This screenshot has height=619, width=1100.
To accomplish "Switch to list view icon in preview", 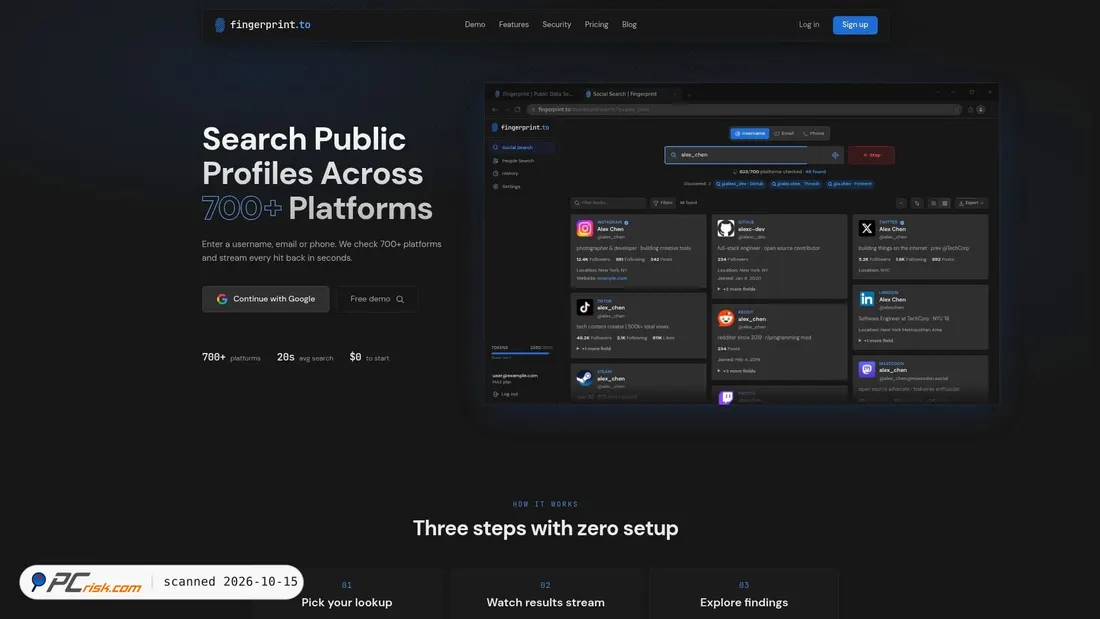I will pyautogui.click(x=933, y=204).
